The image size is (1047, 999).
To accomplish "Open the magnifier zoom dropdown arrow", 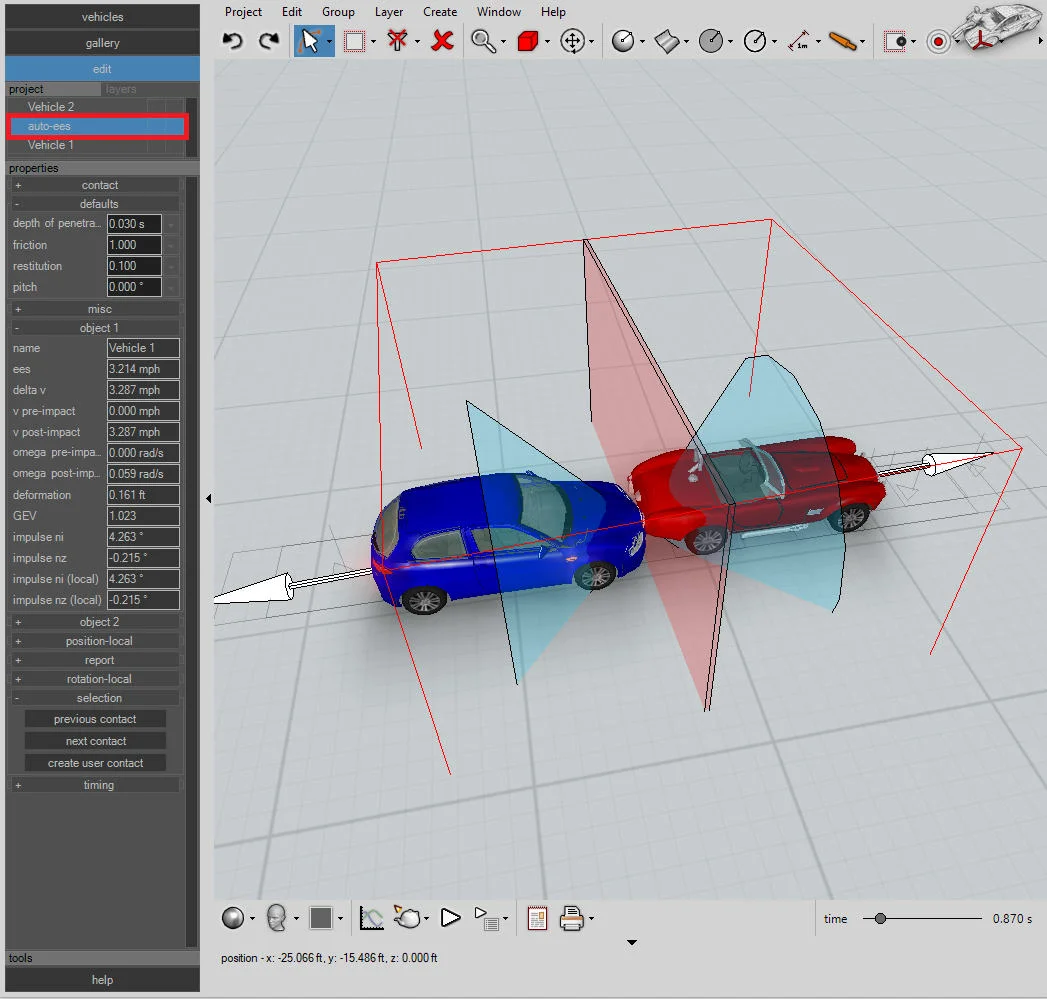I will click(503, 42).
